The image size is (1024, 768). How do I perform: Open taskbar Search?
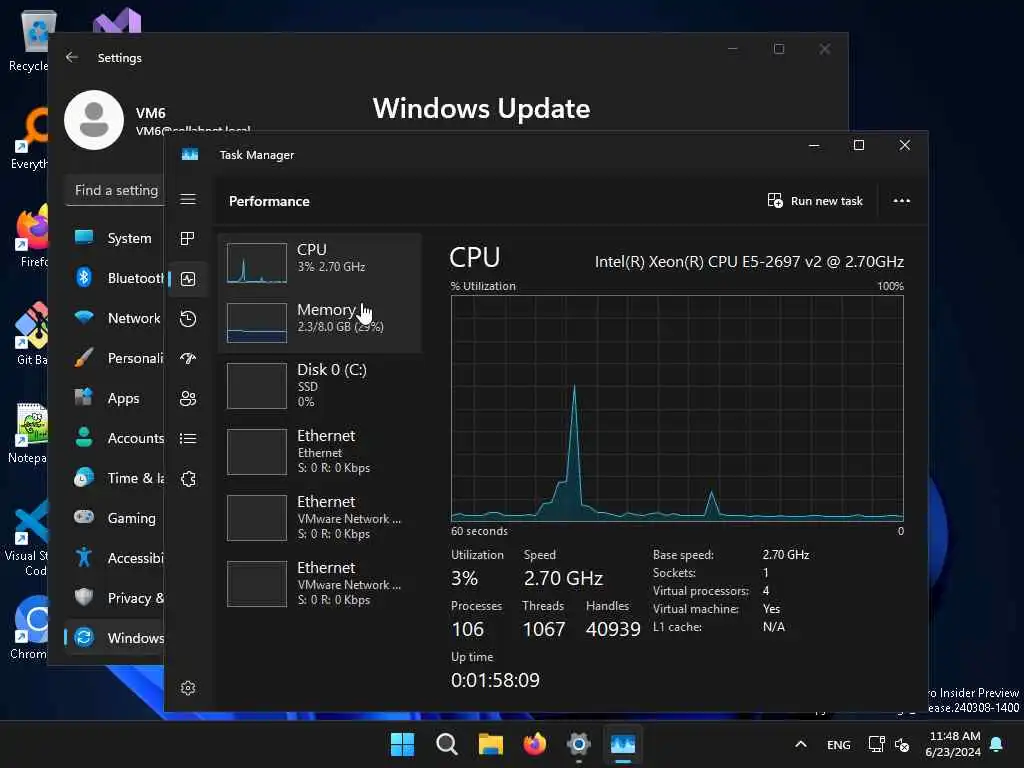(447, 744)
